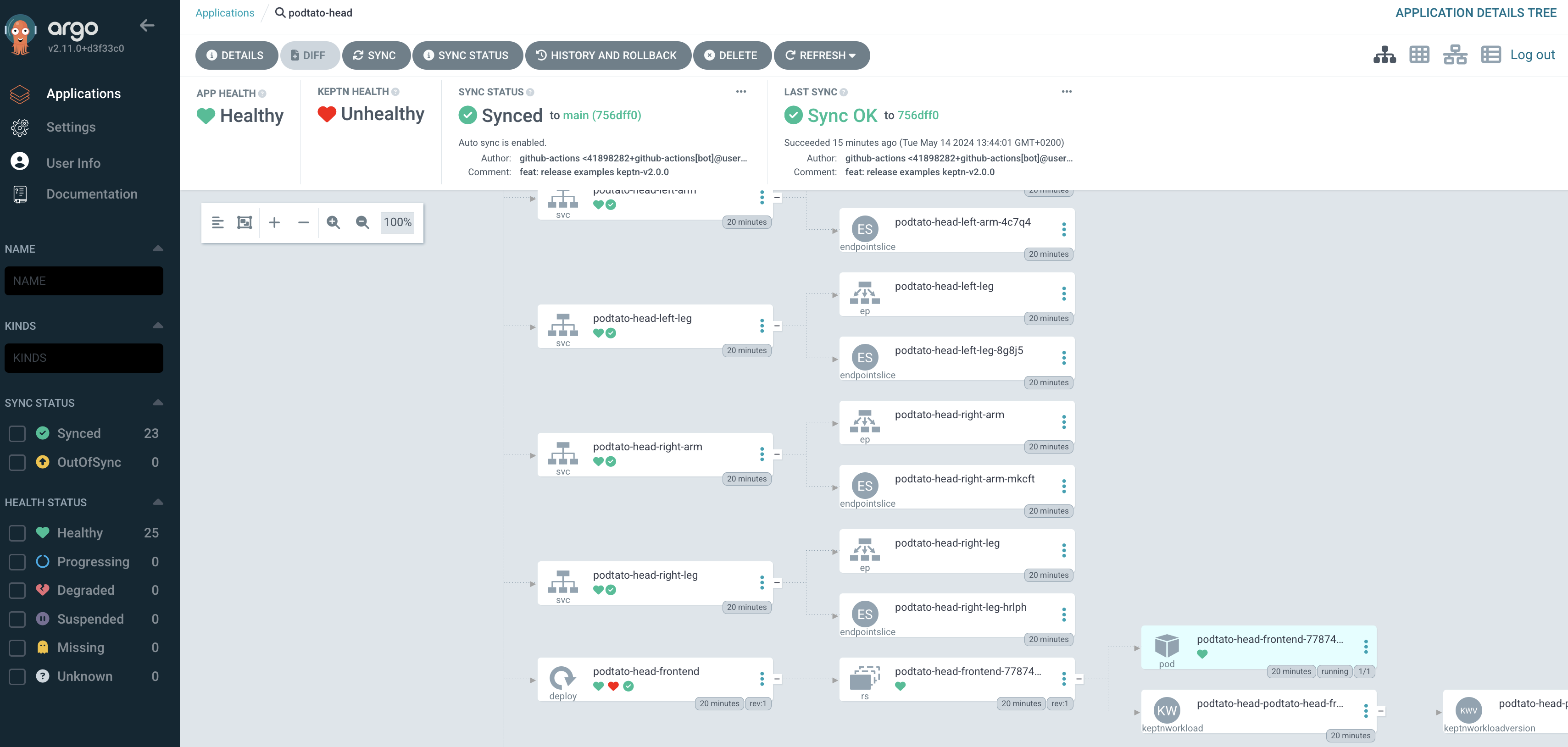The image size is (1568, 747).
Task: Collapse the sidebar with back arrow
Action: coord(147,26)
